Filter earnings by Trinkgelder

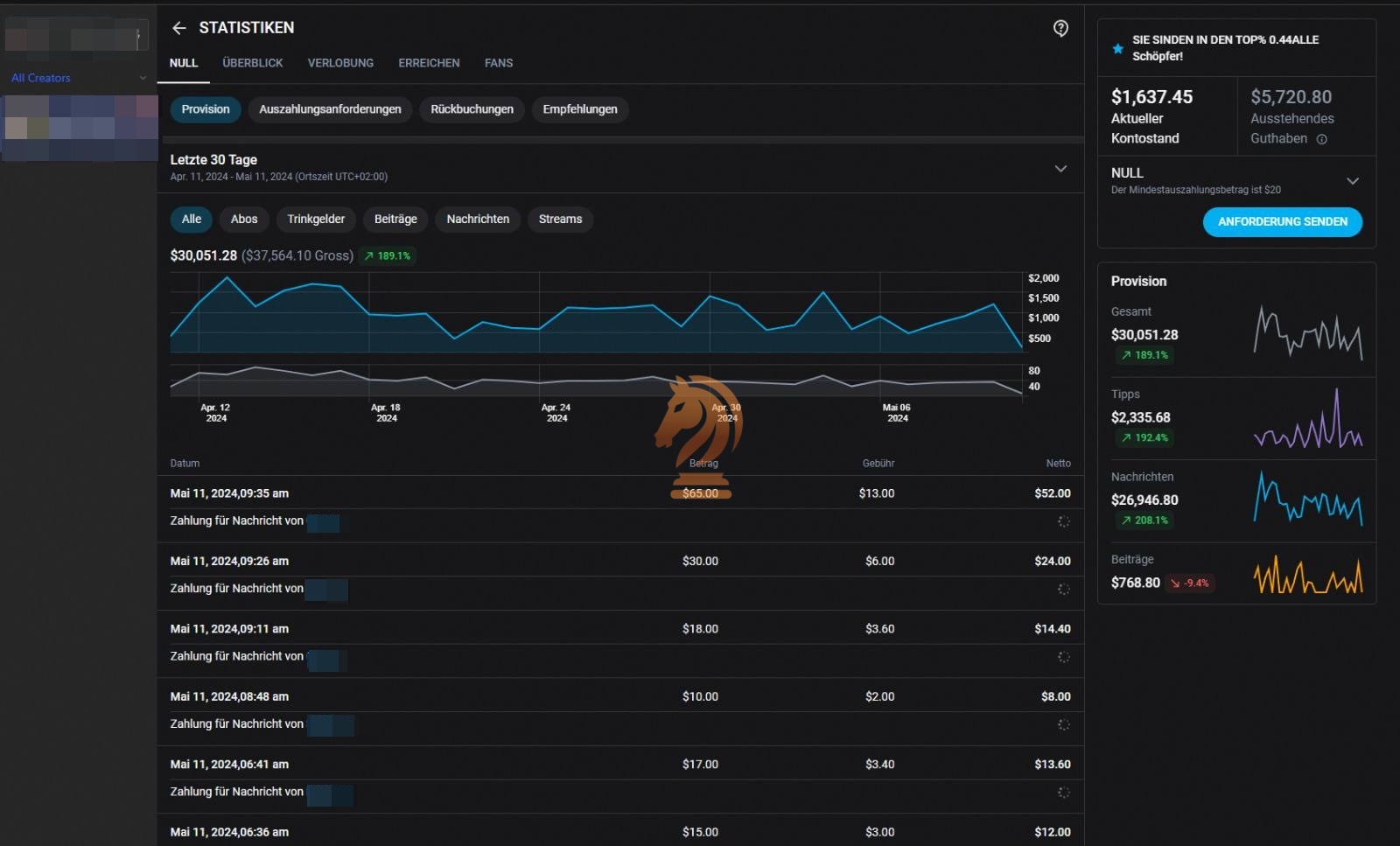click(x=315, y=220)
